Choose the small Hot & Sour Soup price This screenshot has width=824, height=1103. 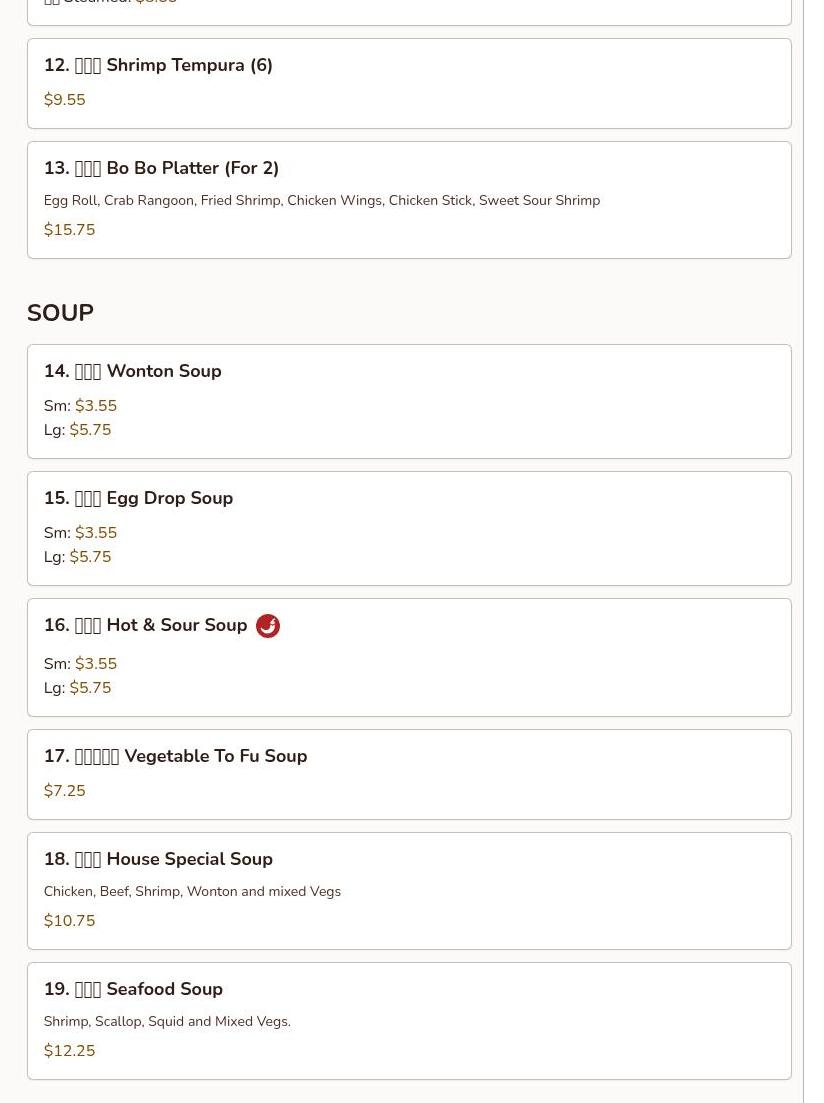pyautogui.click(x=96, y=664)
